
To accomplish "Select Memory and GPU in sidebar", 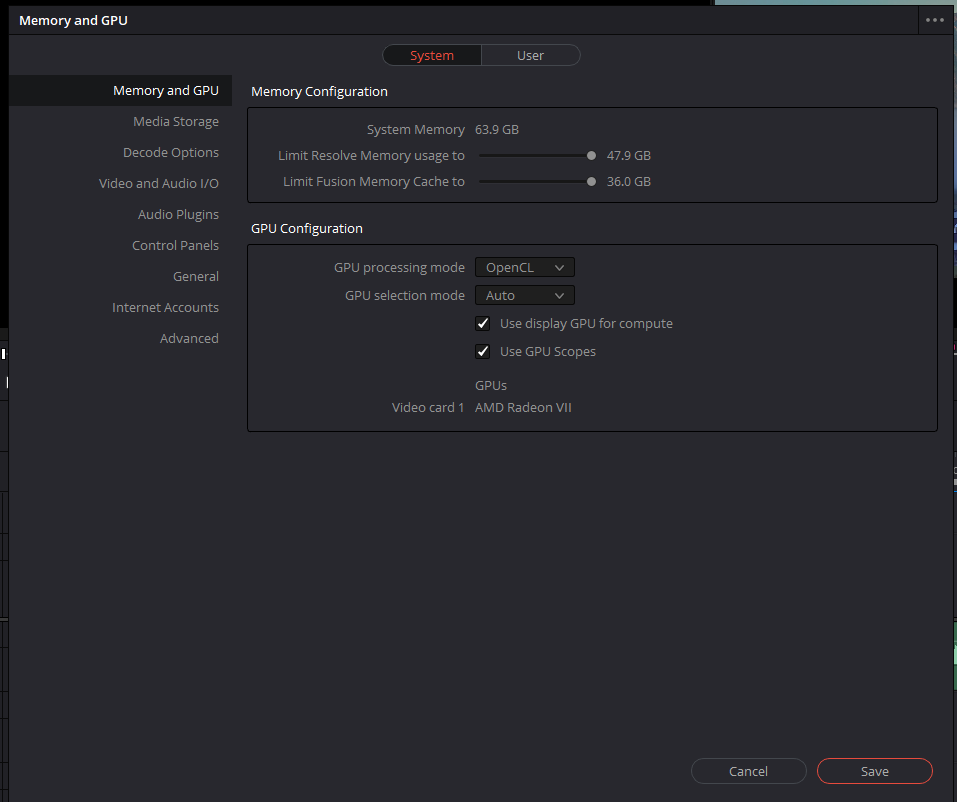I will (120, 90).
